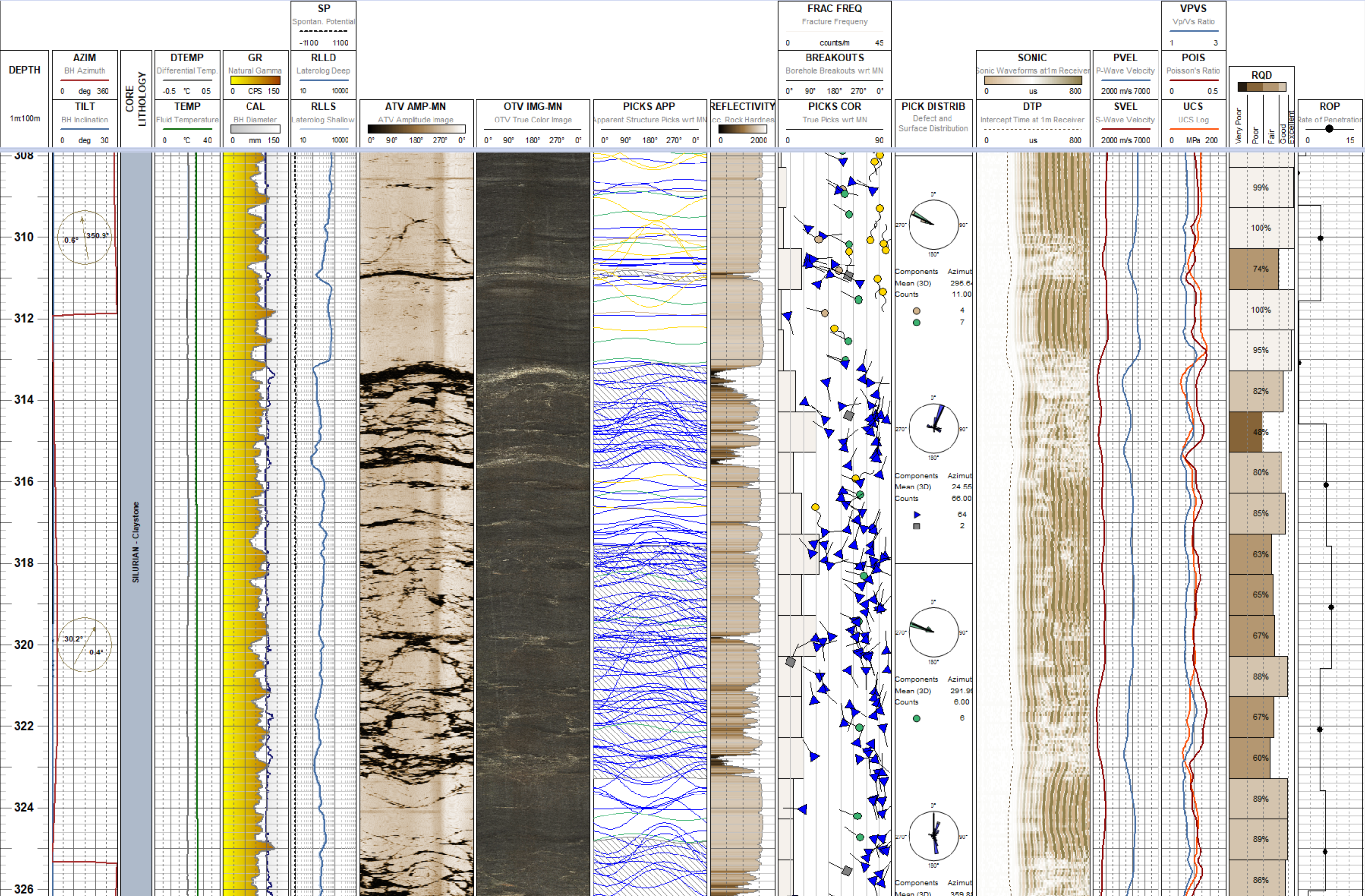The width and height of the screenshot is (1365, 896).
Task: Select the FRAC FREQ header tab
Action: (833, 8)
